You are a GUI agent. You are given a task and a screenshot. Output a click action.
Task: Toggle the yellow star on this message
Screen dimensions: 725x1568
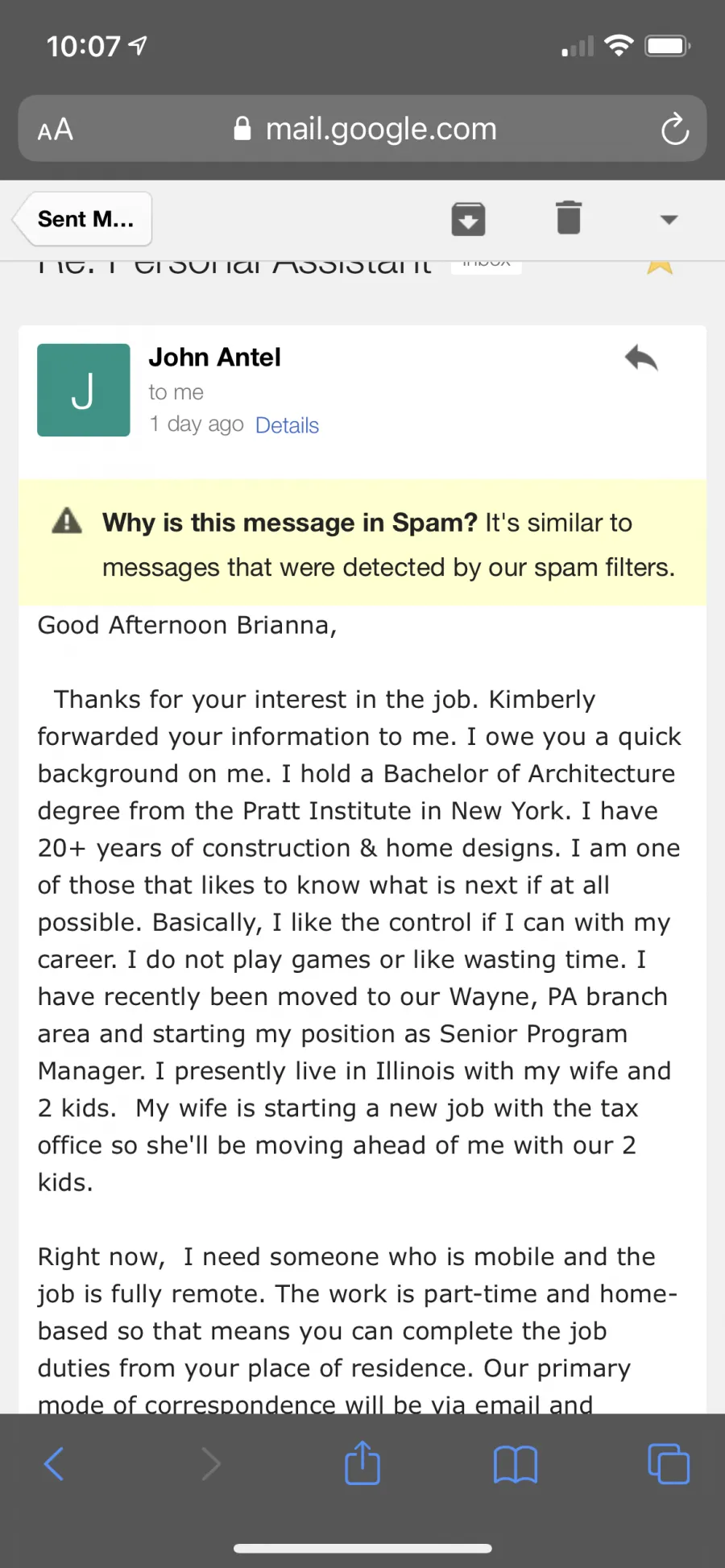click(x=660, y=267)
